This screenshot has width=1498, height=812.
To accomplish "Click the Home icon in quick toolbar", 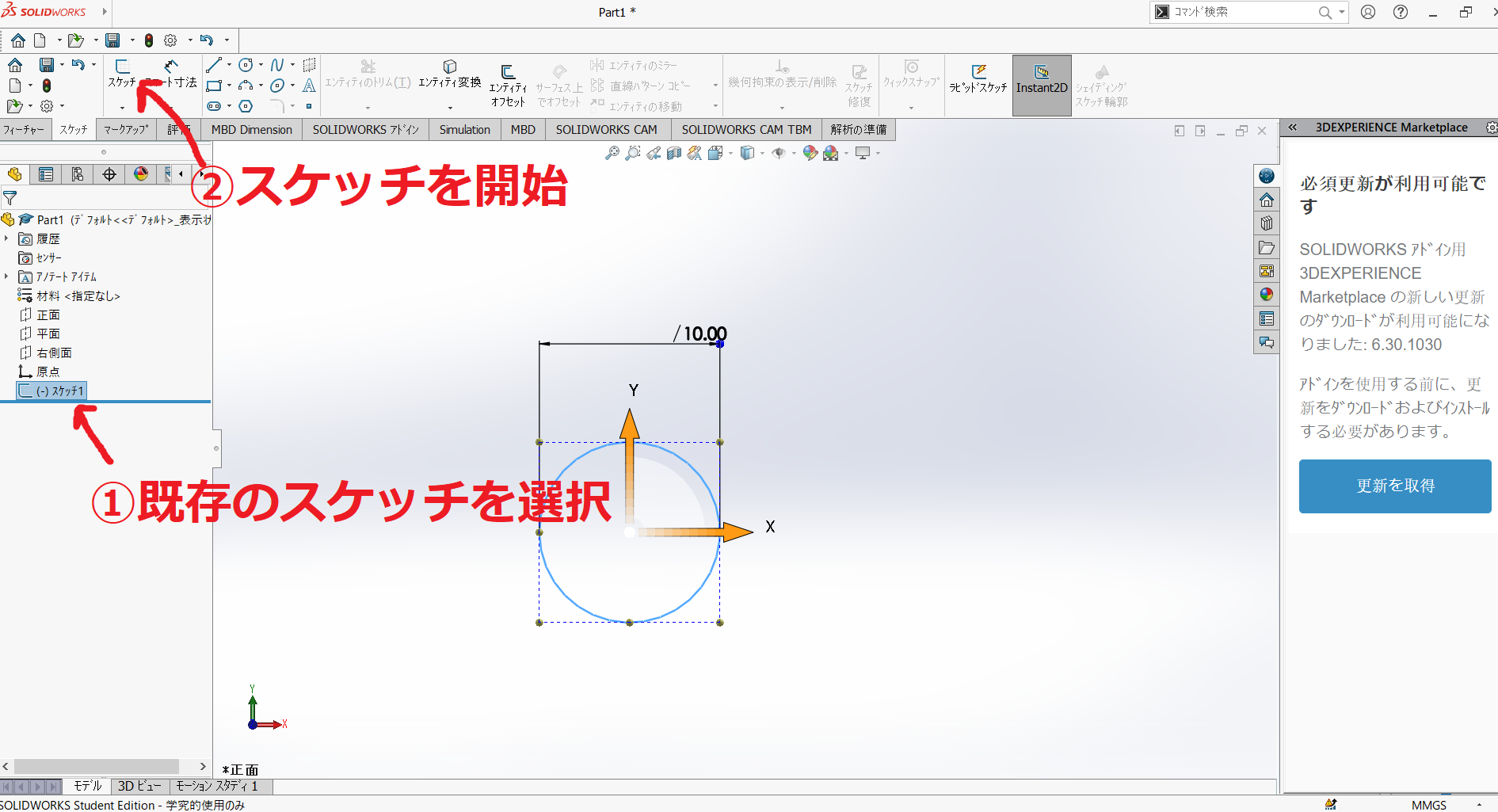I will [x=17, y=40].
